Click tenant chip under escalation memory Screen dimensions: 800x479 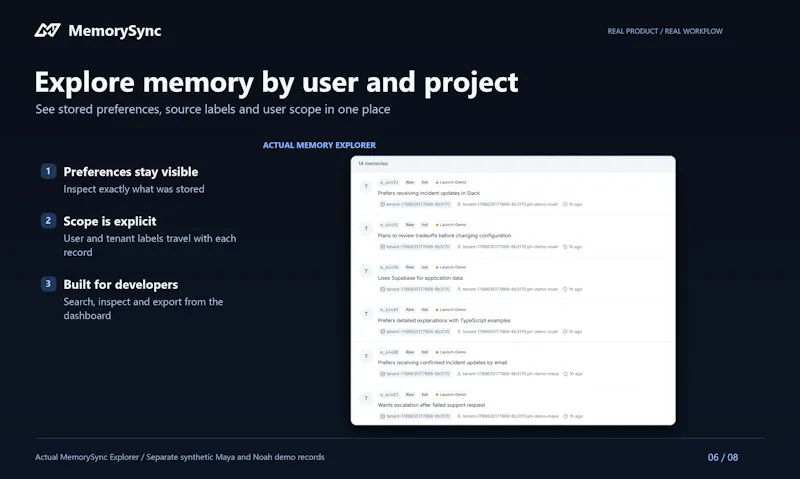[x=415, y=416]
